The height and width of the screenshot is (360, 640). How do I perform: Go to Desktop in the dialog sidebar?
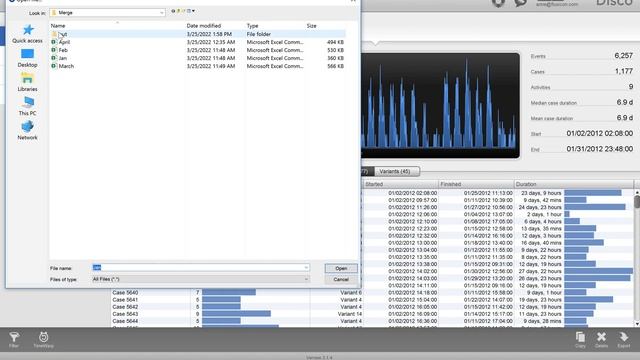click(27, 58)
